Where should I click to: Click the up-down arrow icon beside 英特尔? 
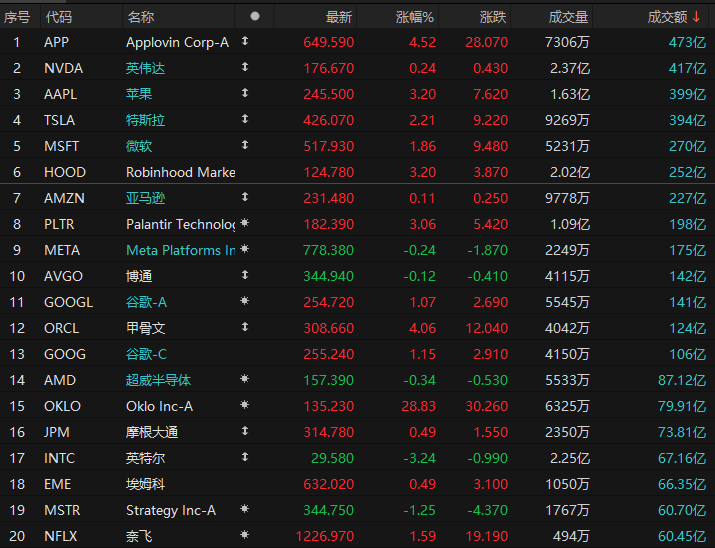coord(245,457)
